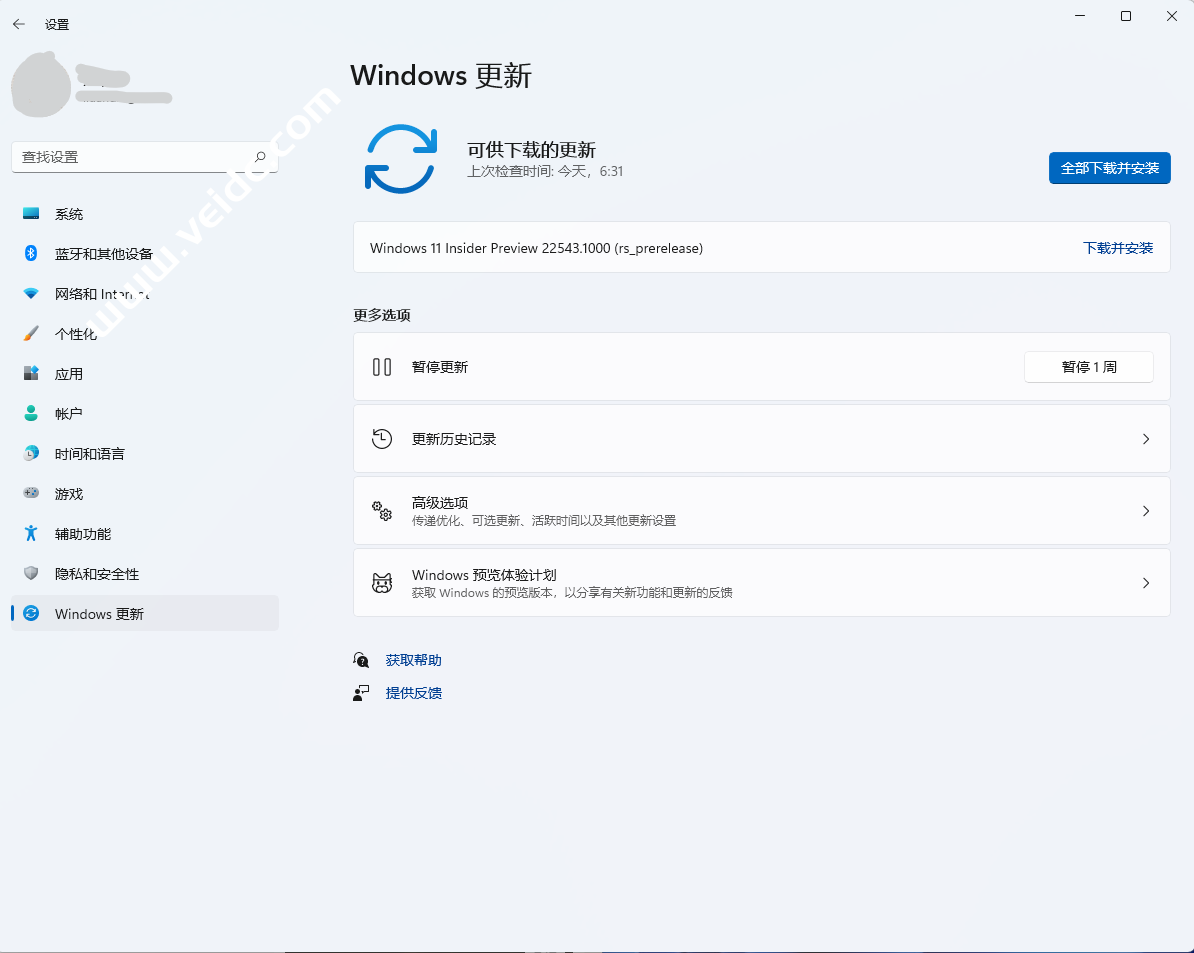The image size is (1194, 953).
Task: Open 隐私和安全性 settings
Action: 29,573
